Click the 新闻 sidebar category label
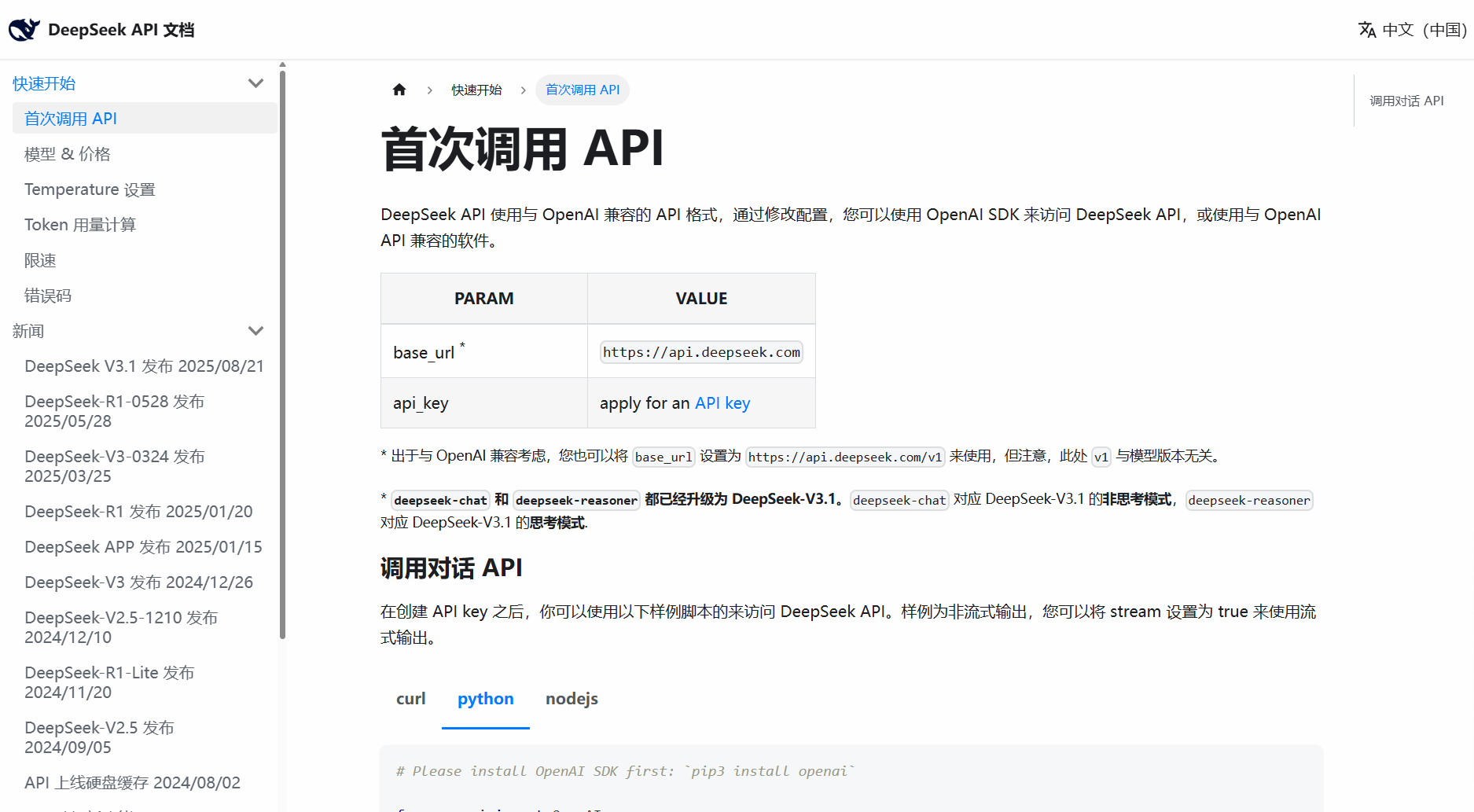Image resolution: width=1474 pixels, height=812 pixels. click(x=28, y=331)
